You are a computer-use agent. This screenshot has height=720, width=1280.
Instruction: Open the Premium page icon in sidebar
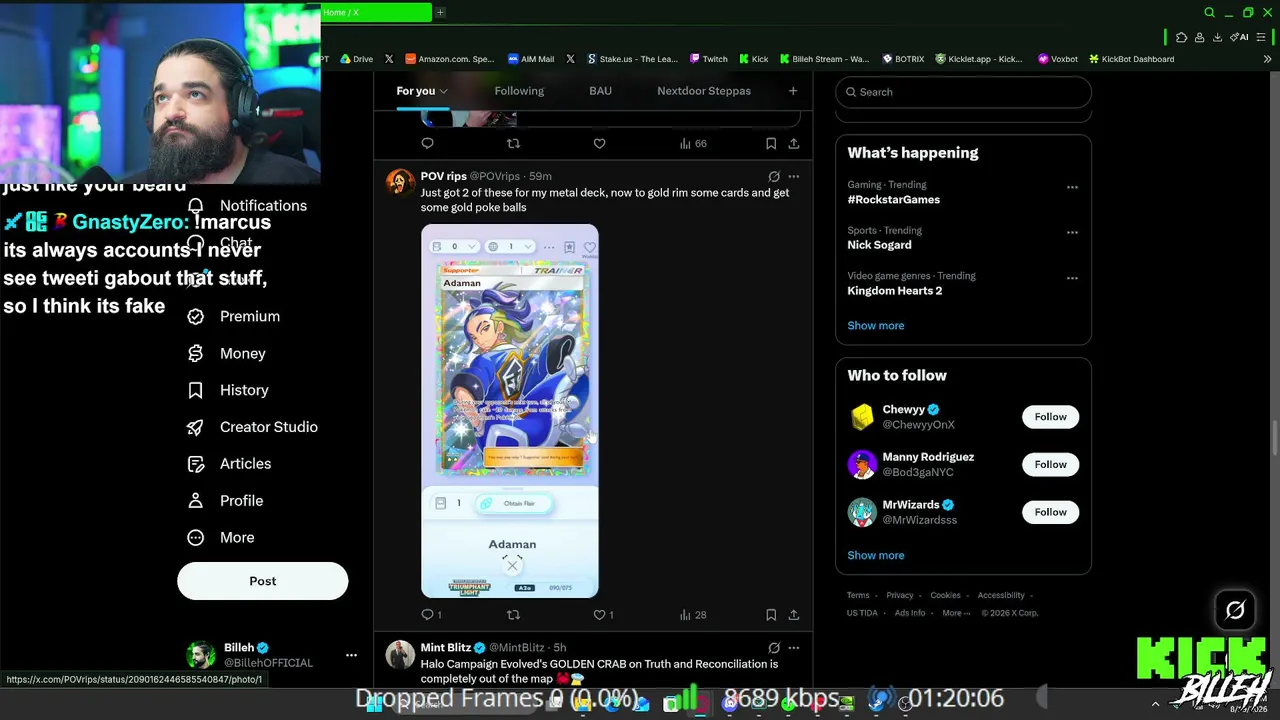(x=196, y=316)
